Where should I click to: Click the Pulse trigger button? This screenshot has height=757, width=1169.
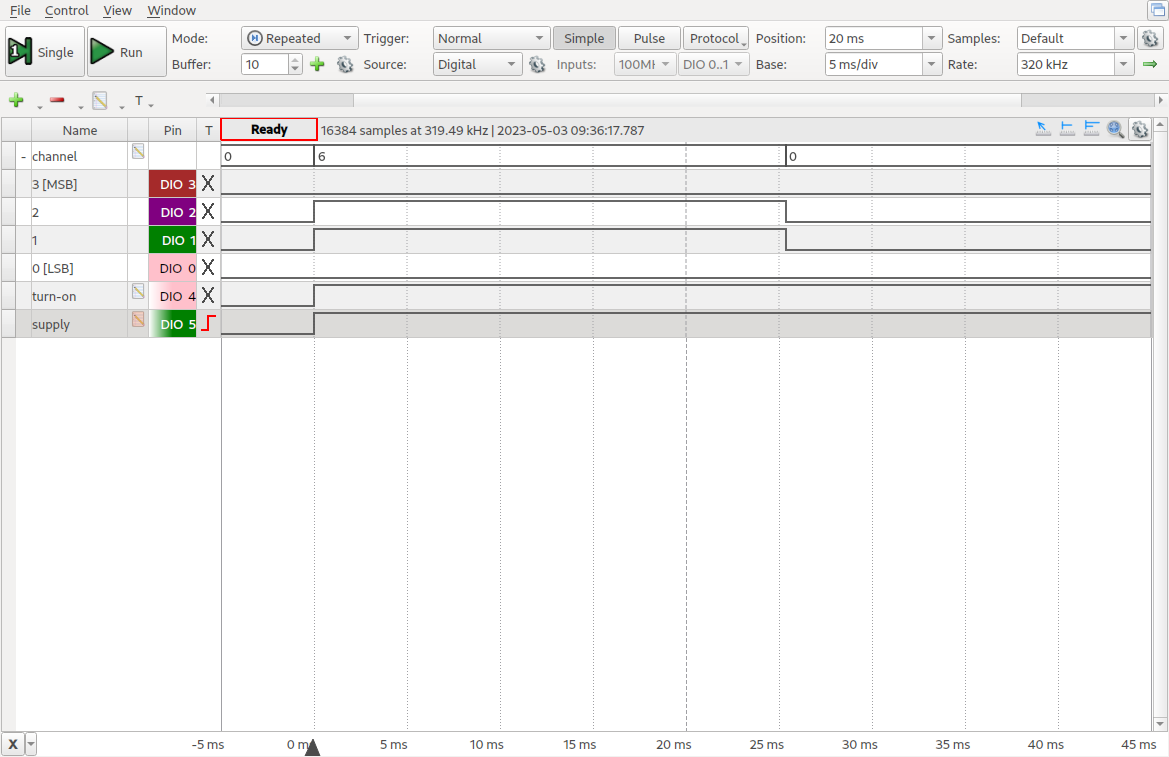(x=649, y=38)
